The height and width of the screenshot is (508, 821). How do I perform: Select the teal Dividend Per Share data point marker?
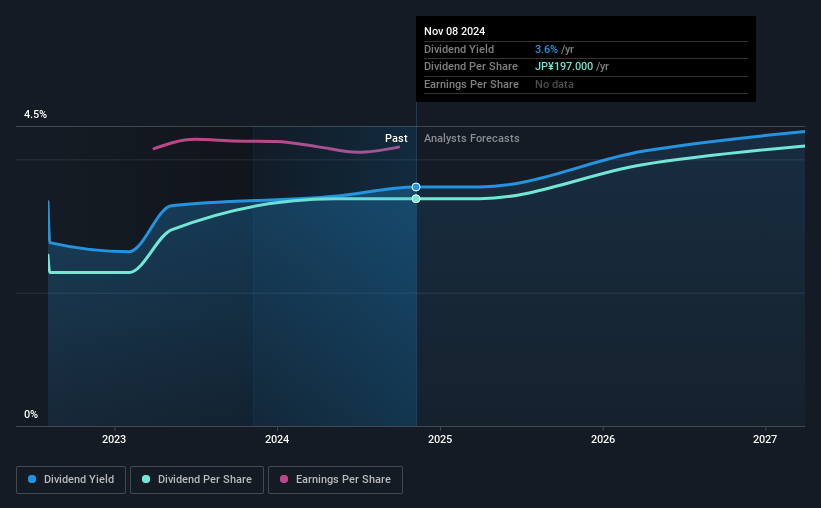[416, 198]
